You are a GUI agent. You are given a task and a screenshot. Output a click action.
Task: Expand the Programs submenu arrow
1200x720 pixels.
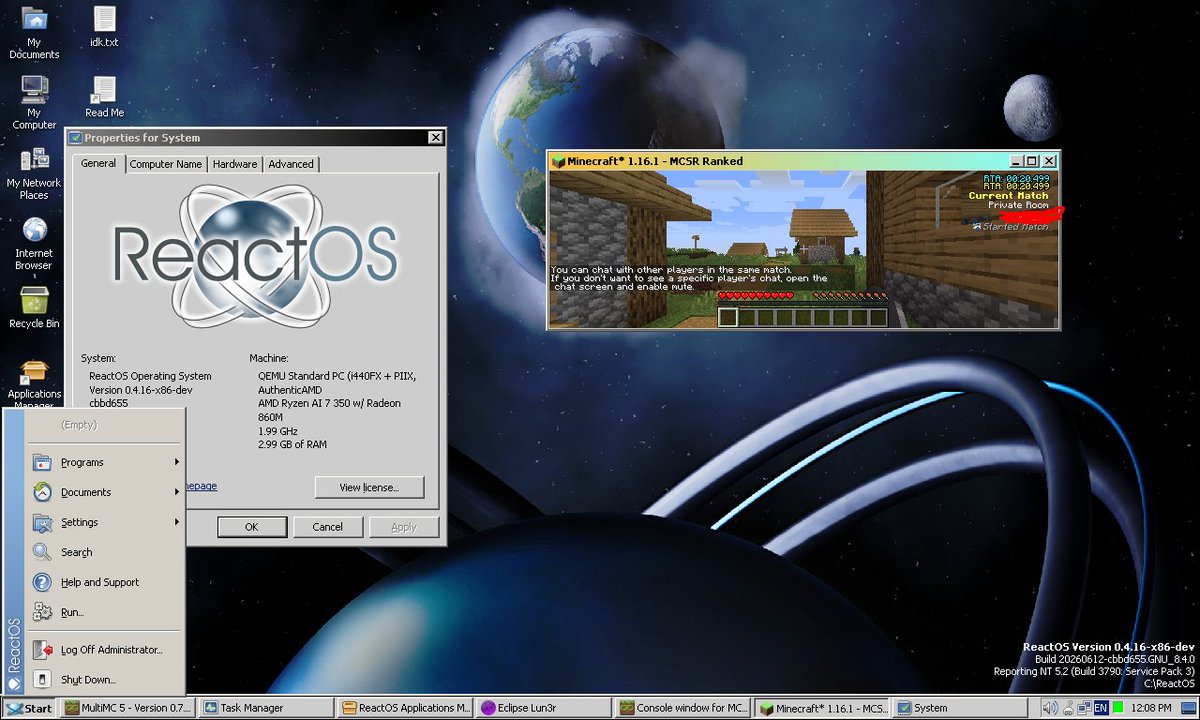[177, 462]
